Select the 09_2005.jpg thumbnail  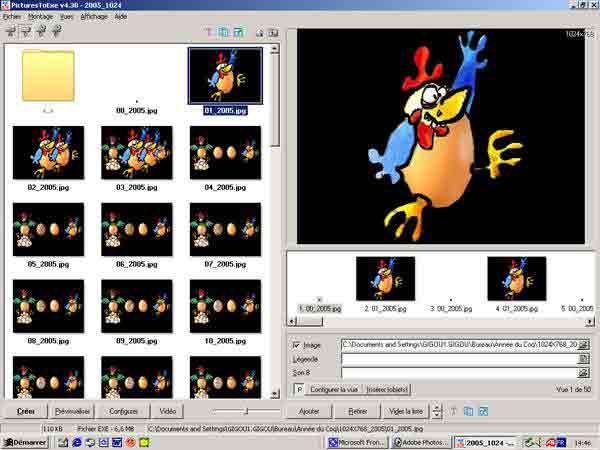coord(137,306)
